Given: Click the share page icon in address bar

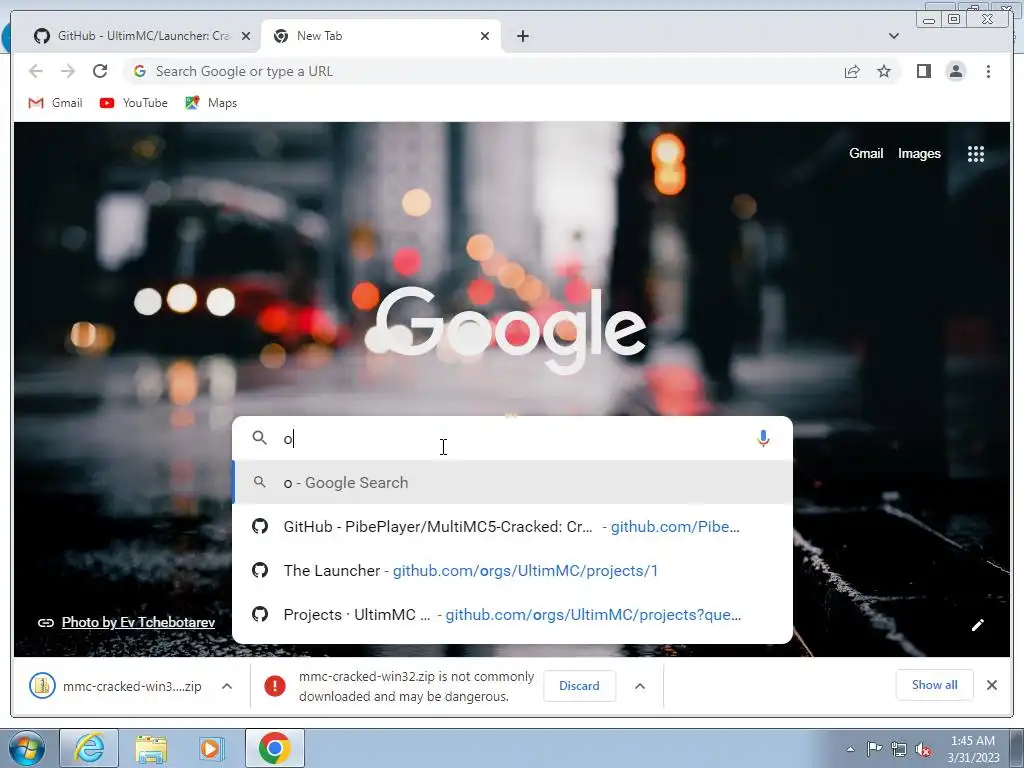Looking at the screenshot, I should [x=852, y=71].
